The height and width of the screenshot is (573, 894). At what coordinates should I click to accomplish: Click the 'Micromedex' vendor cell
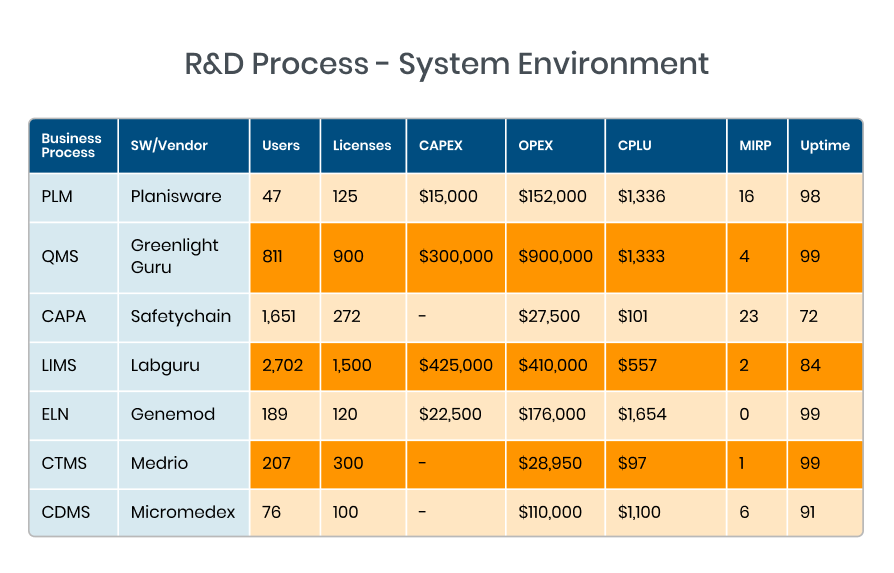[x=182, y=512]
